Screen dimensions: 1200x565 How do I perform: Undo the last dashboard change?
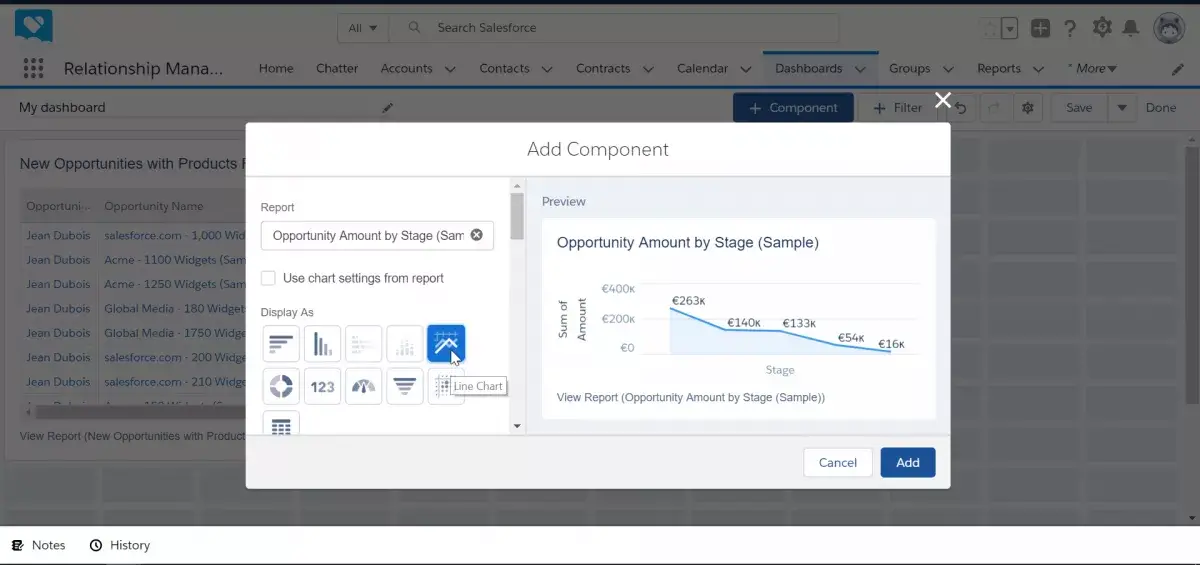tap(962, 108)
